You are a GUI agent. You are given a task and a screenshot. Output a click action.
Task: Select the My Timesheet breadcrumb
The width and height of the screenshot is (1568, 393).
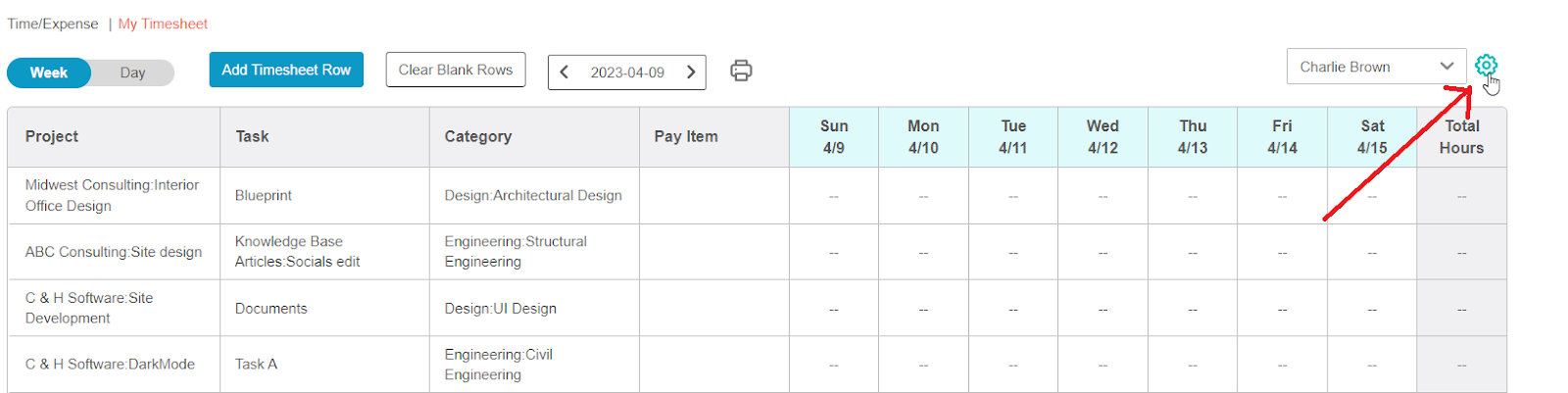(x=163, y=24)
